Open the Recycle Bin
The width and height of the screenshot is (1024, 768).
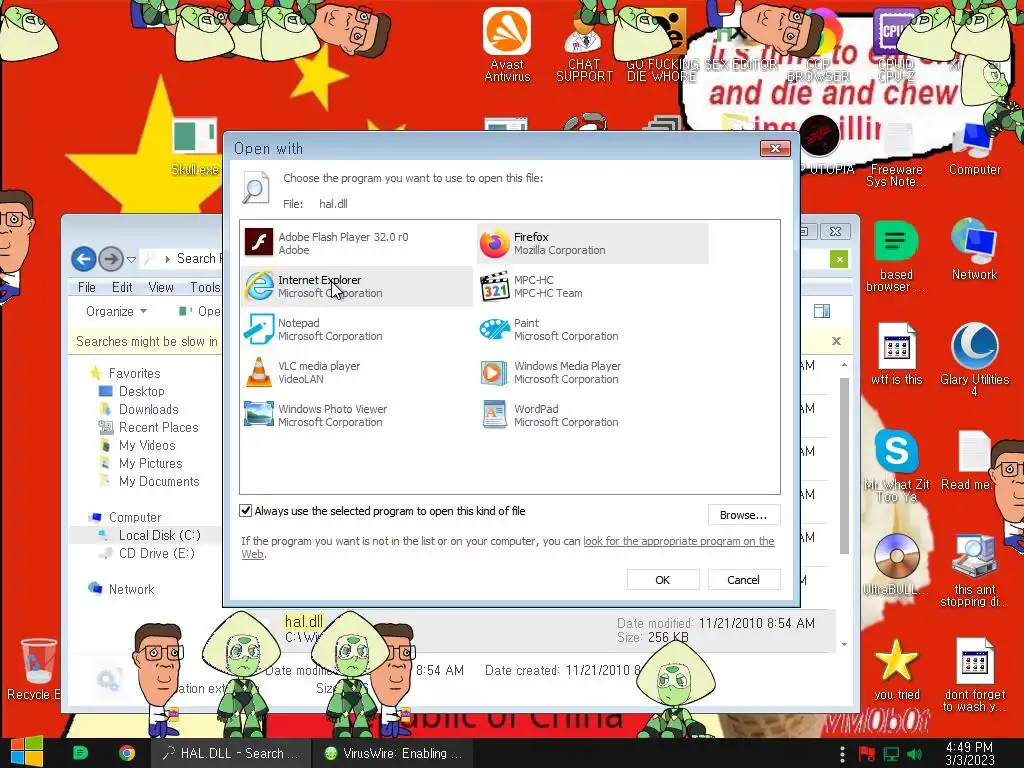(x=37, y=669)
